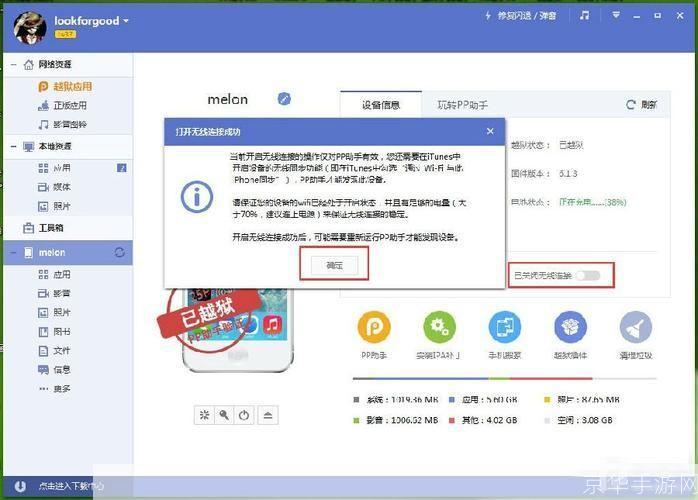Open 越狱应用 in the sidebar
The image size is (698, 500).
coord(65,86)
